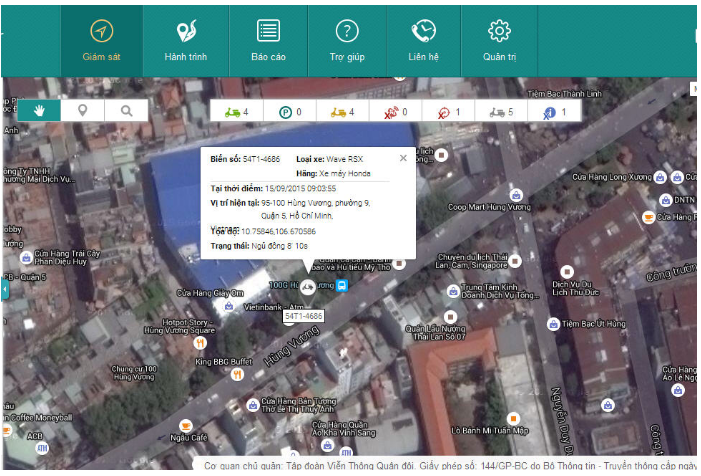Close the vehicle info popup
701x476 pixels.
403,158
